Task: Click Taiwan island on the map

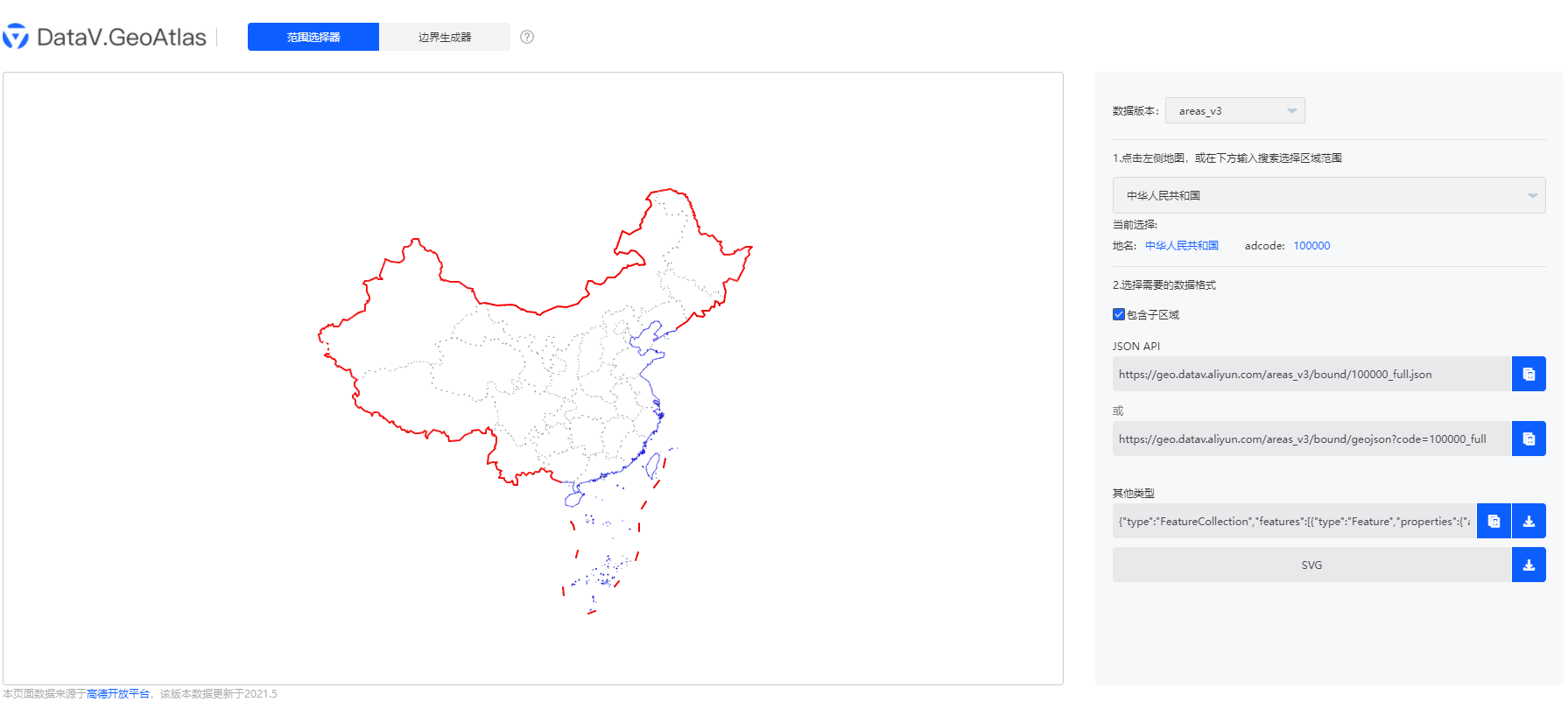Action: [x=652, y=466]
